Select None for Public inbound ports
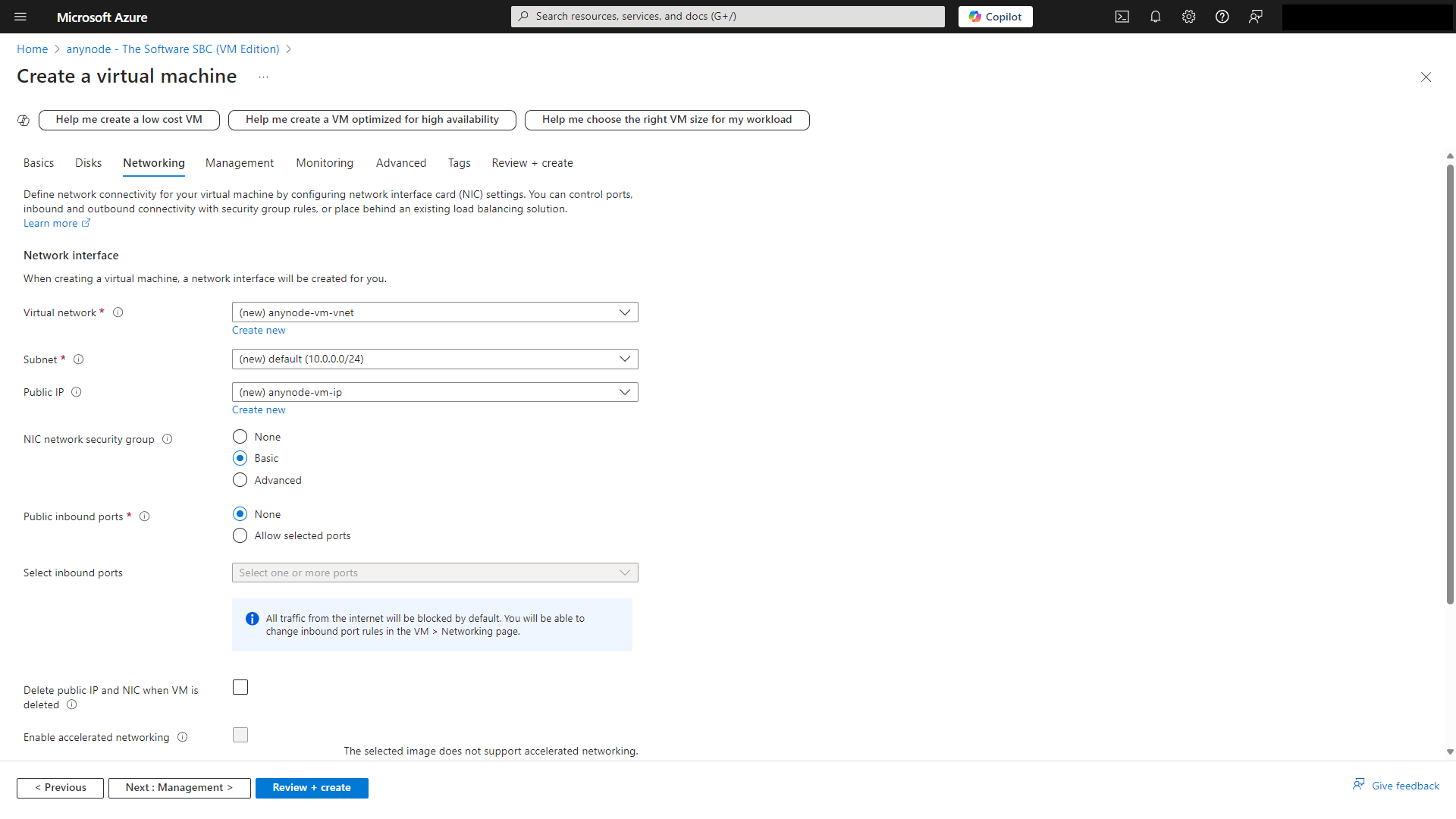 [240, 514]
